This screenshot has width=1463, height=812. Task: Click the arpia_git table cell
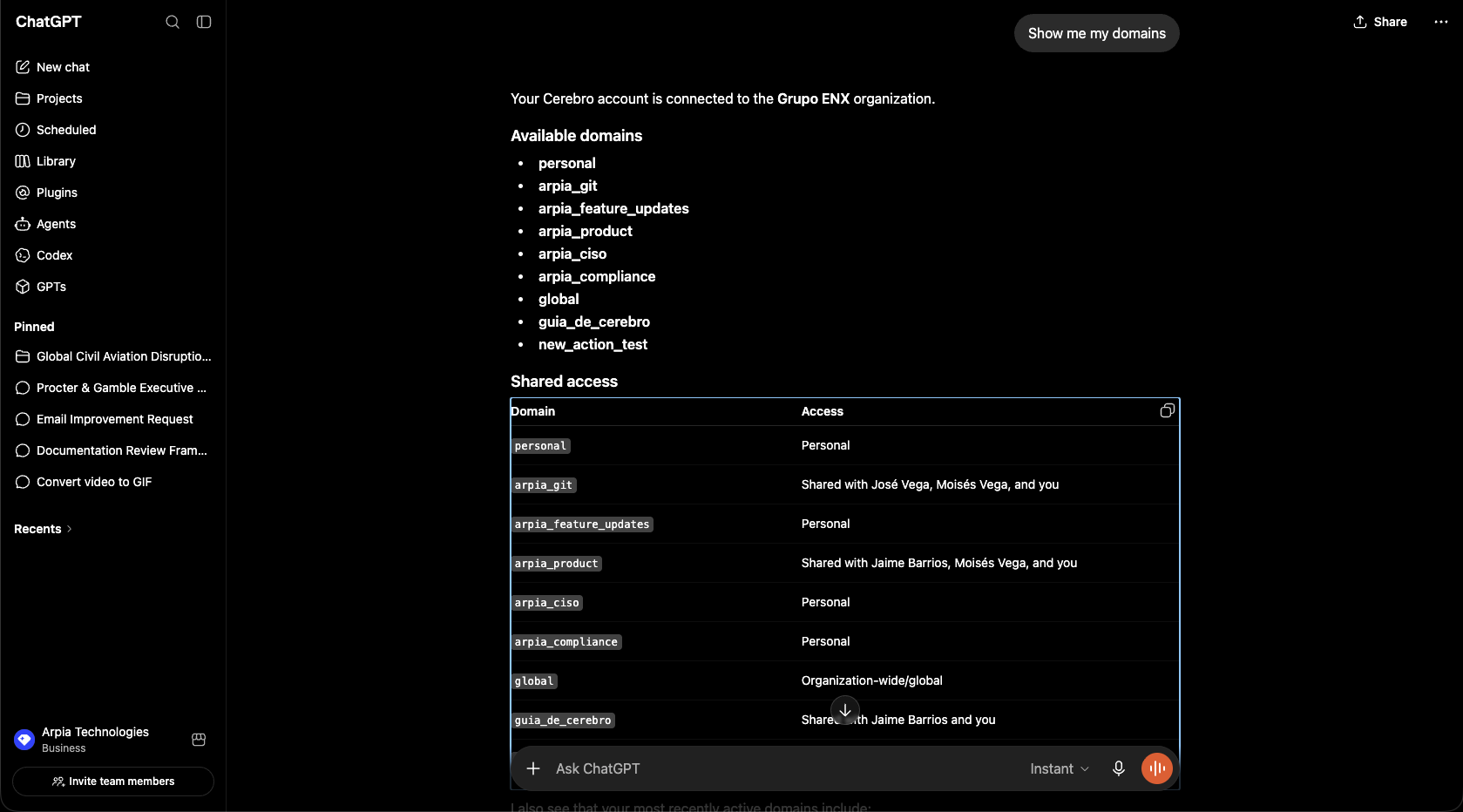pyautogui.click(x=544, y=485)
